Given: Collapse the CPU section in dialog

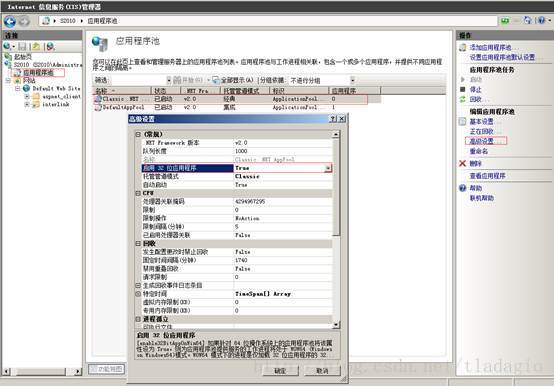Looking at the screenshot, I should coord(138,193).
